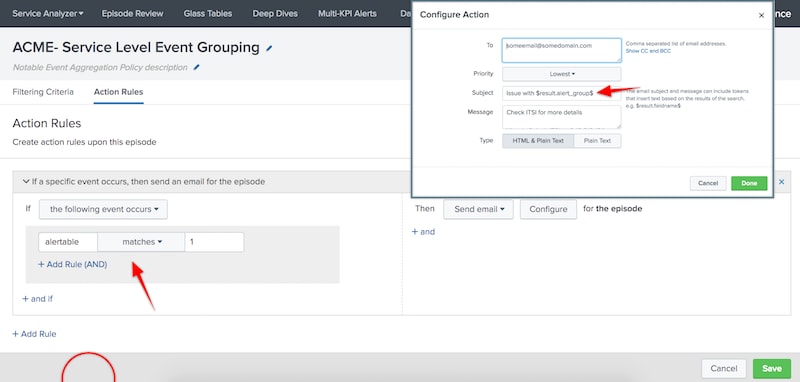Close the Configure Action dialog

(x=761, y=15)
